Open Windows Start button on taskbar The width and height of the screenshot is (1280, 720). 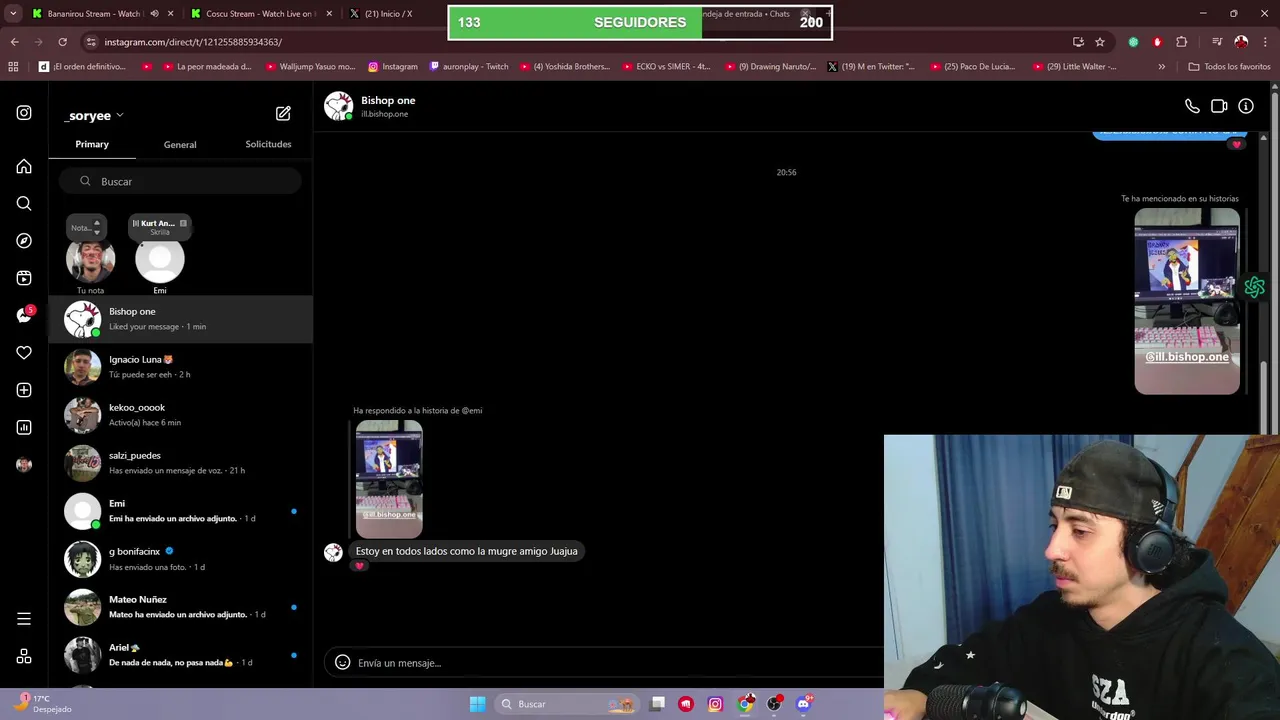click(477, 704)
